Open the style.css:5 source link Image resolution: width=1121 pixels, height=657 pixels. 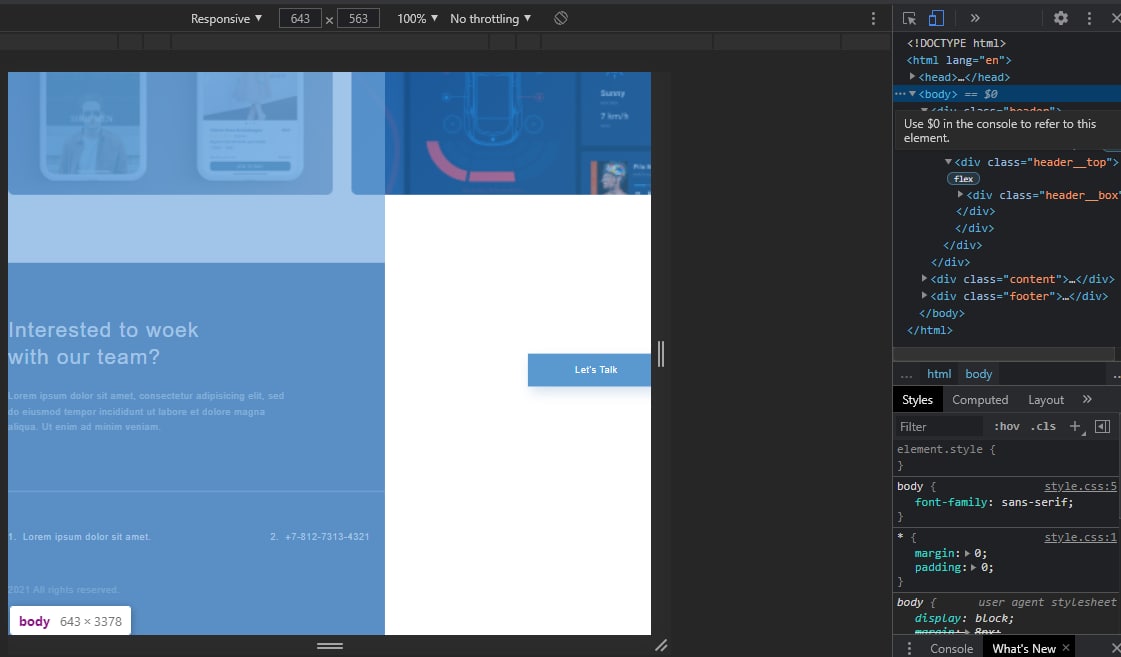click(x=1080, y=486)
